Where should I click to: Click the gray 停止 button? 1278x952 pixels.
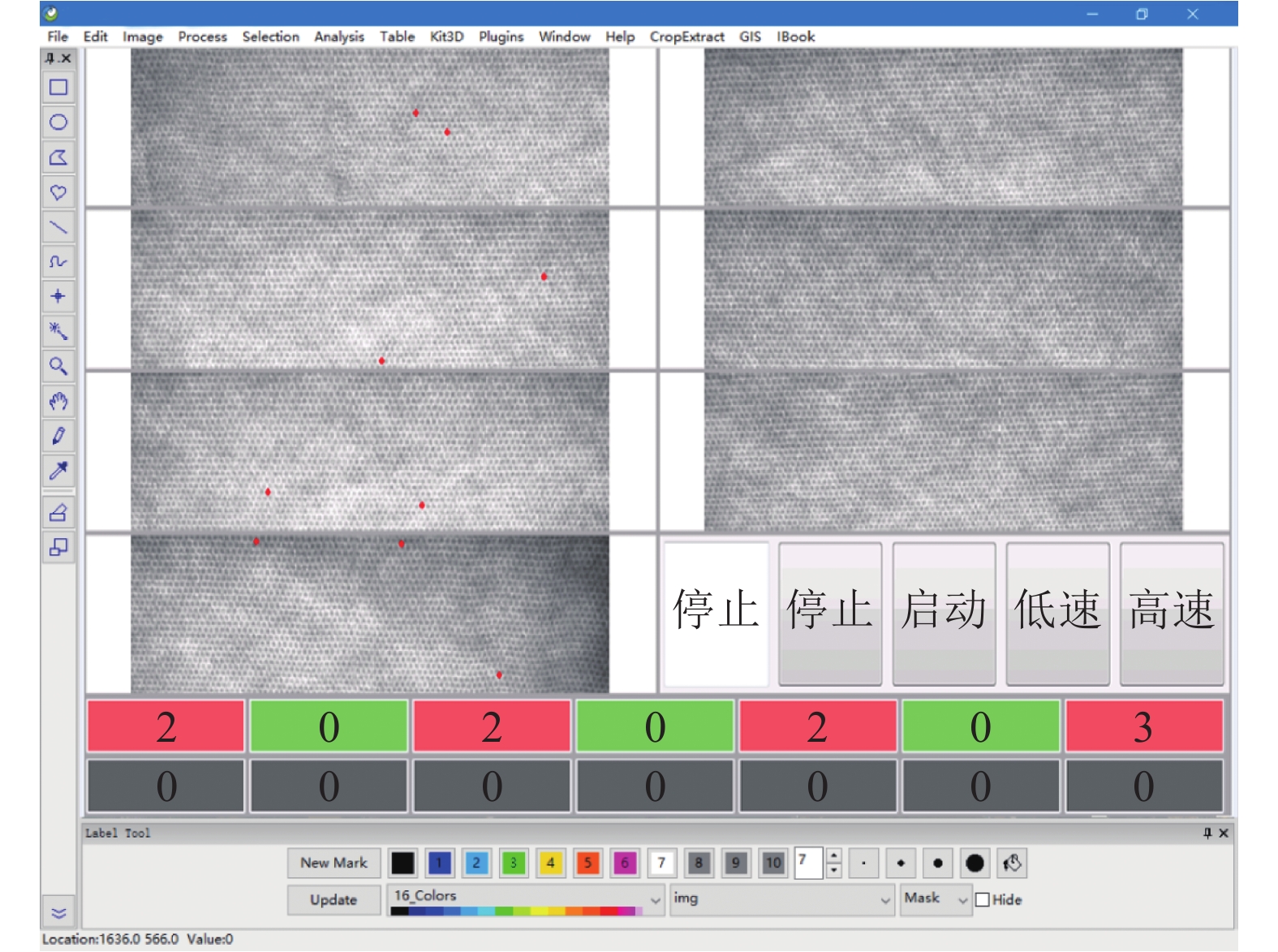tap(830, 614)
